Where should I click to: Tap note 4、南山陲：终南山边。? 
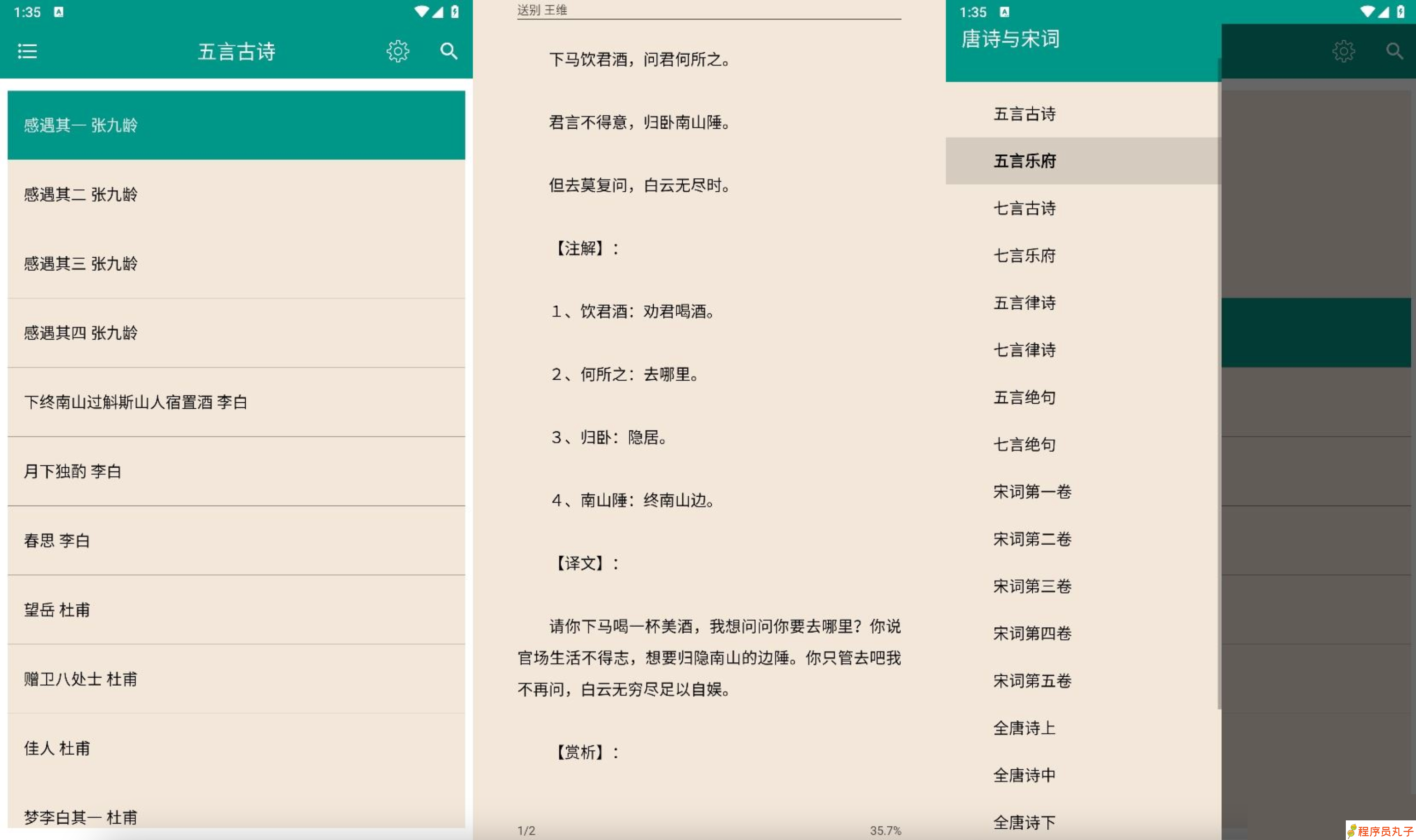tap(633, 500)
